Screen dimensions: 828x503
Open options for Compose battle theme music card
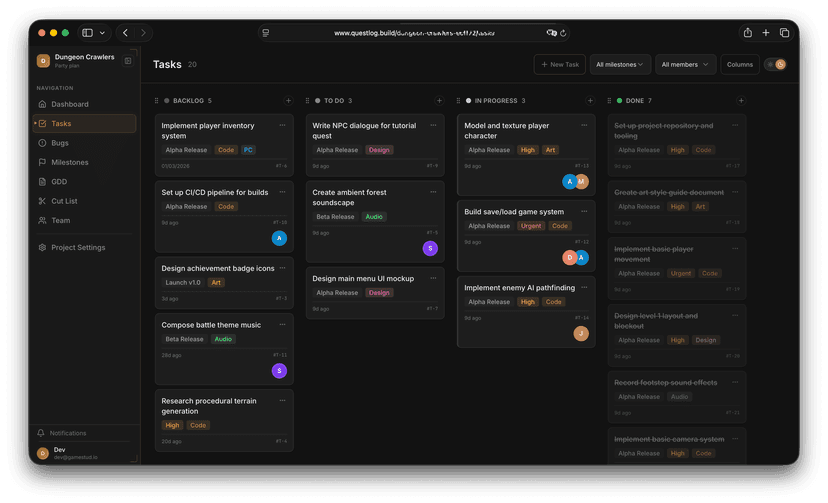[283, 325]
